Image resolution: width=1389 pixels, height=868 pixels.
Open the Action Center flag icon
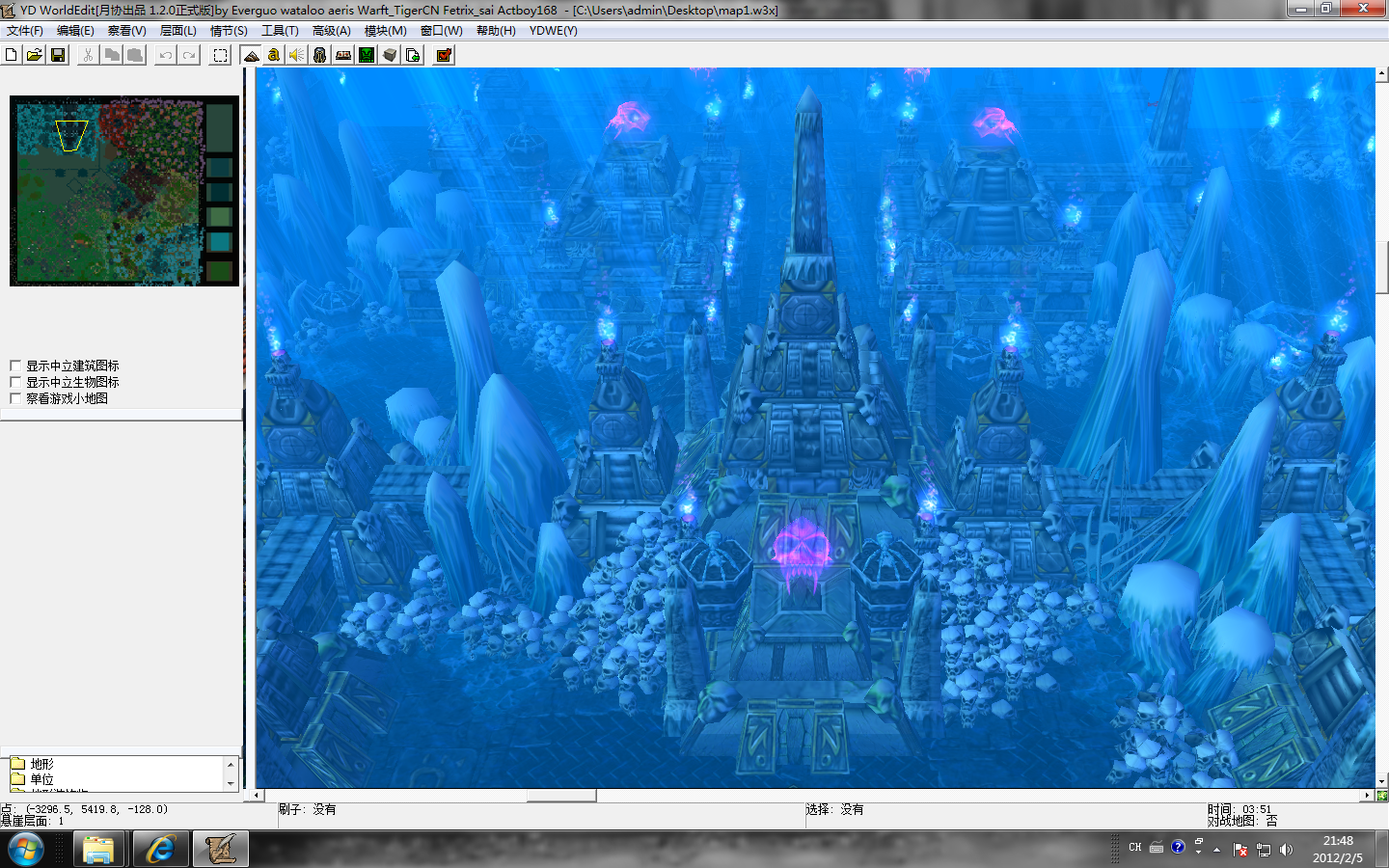[x=1240, y=850]
